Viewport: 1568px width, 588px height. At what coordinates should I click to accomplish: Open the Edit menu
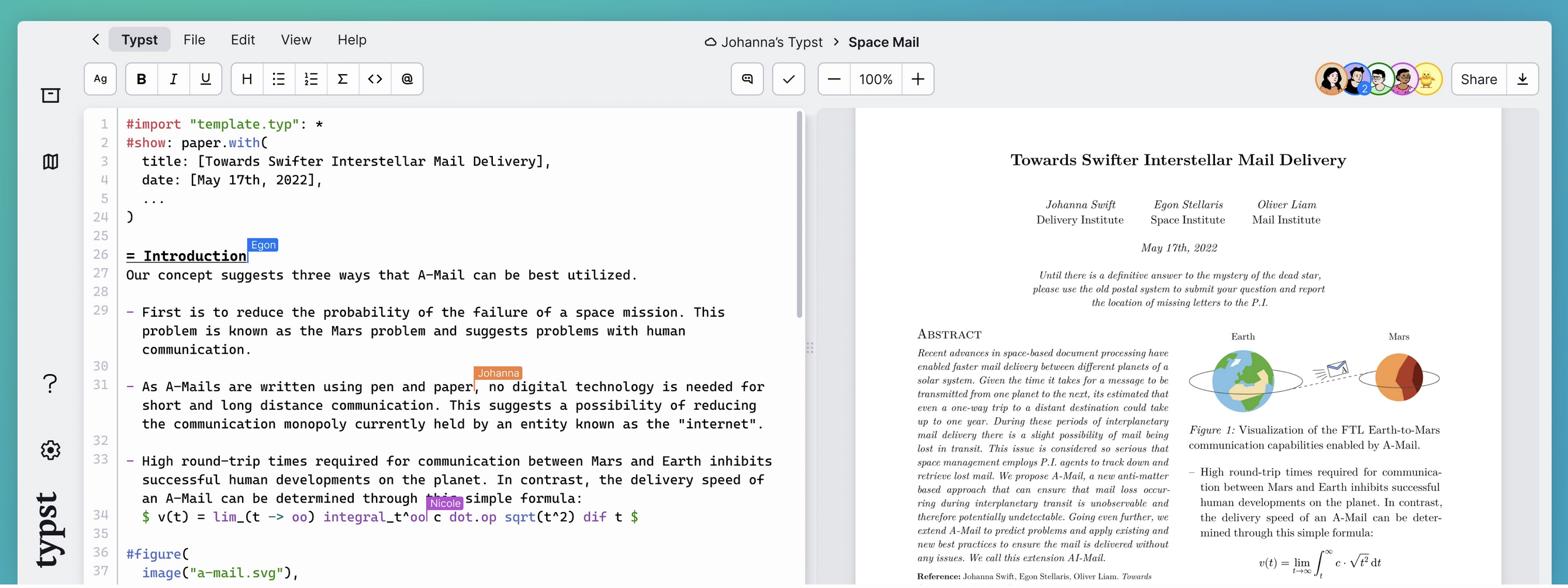tap(242, 40)
